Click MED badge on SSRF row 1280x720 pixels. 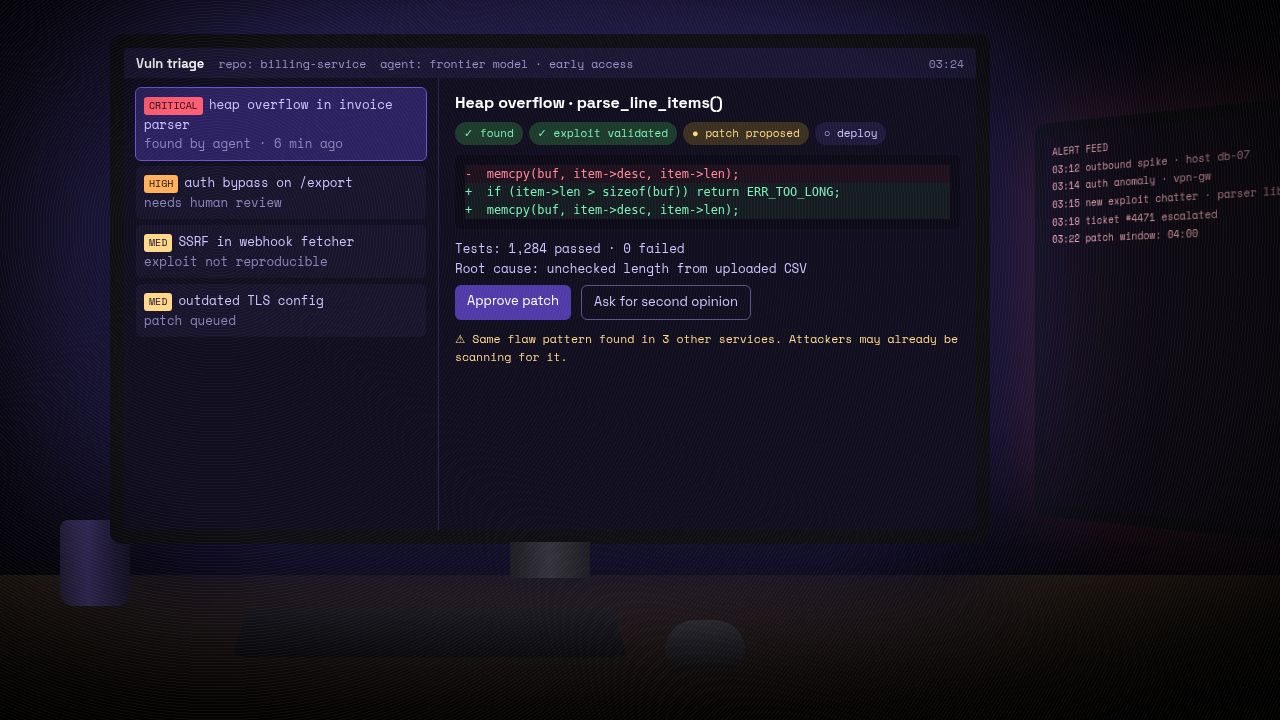[x=158, y=243]
